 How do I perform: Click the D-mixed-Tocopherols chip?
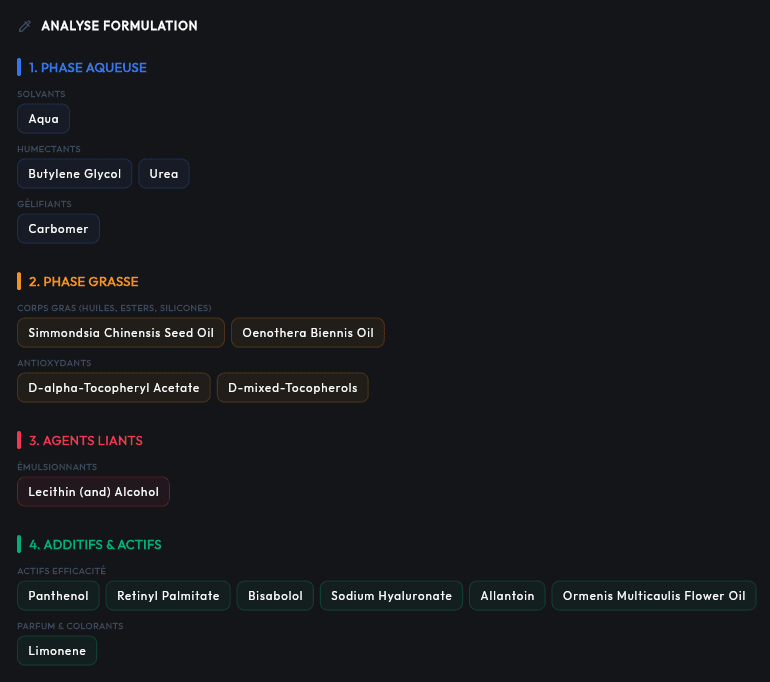[293, 388]
